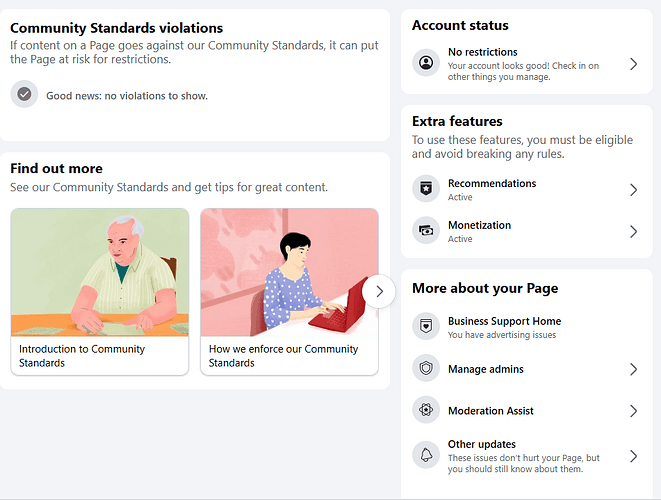Viewport: 661px width, 500px height.
Task: Open the Manage admins chevron arrow
Action: pyautogui.click(x=633, y=369)
